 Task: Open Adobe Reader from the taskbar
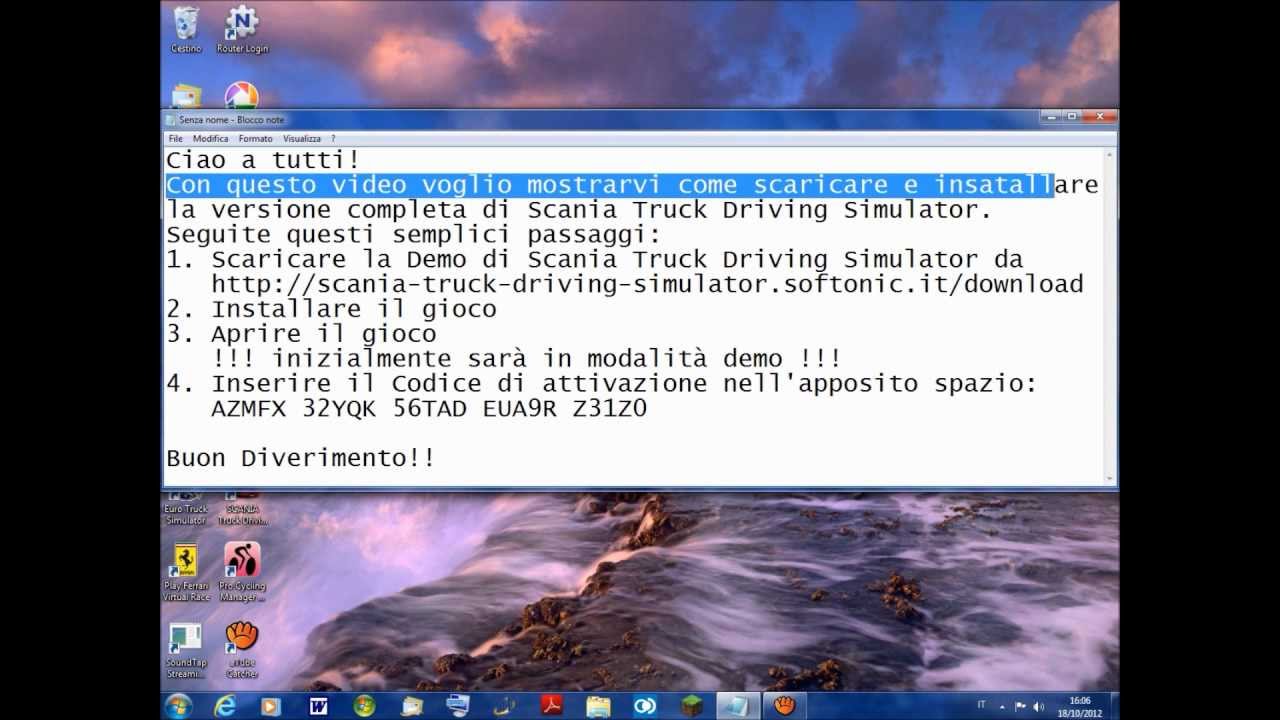551,706
